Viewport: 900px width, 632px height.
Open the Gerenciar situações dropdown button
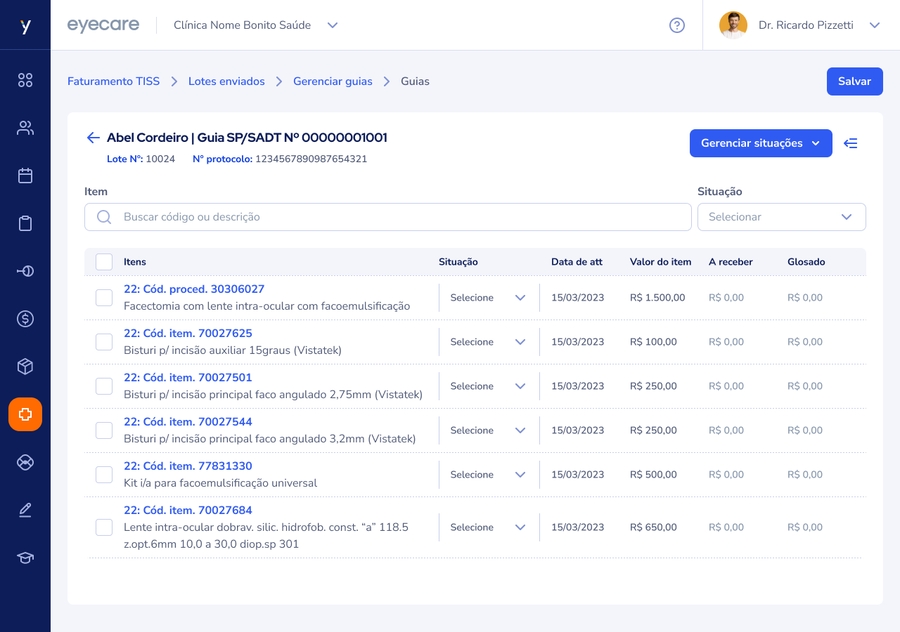tap(760, 143)
